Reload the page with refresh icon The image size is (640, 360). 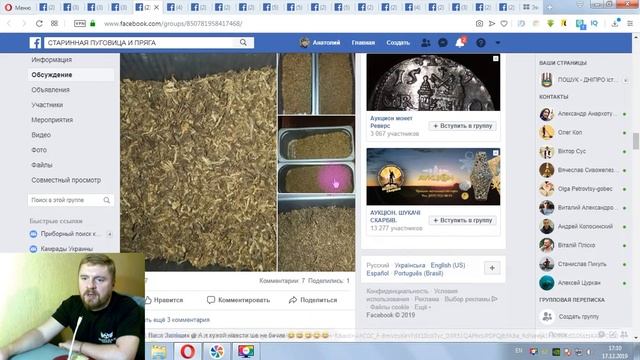tap(39, 24)
